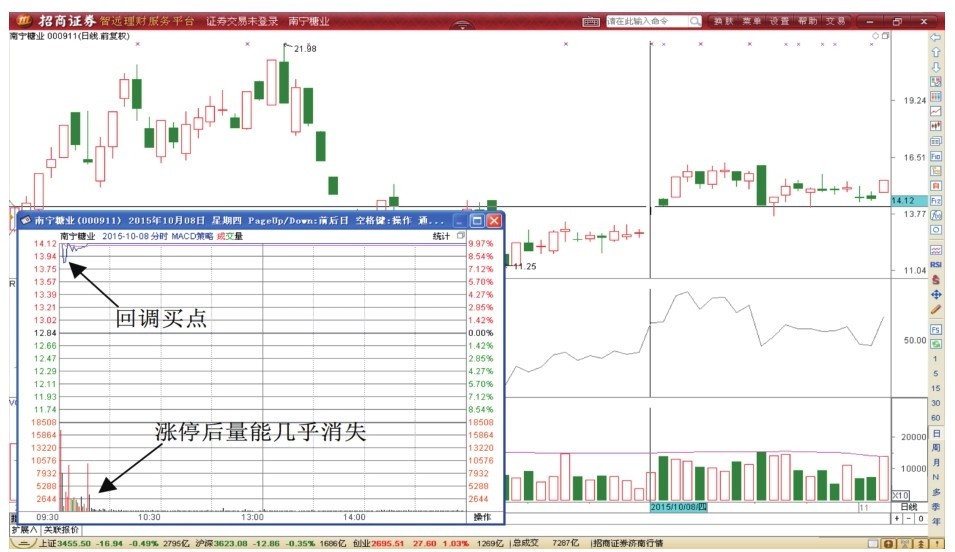Viewport: 955px width, 552px height.
Task: Switch to 30-minute period
Action: 936,403
